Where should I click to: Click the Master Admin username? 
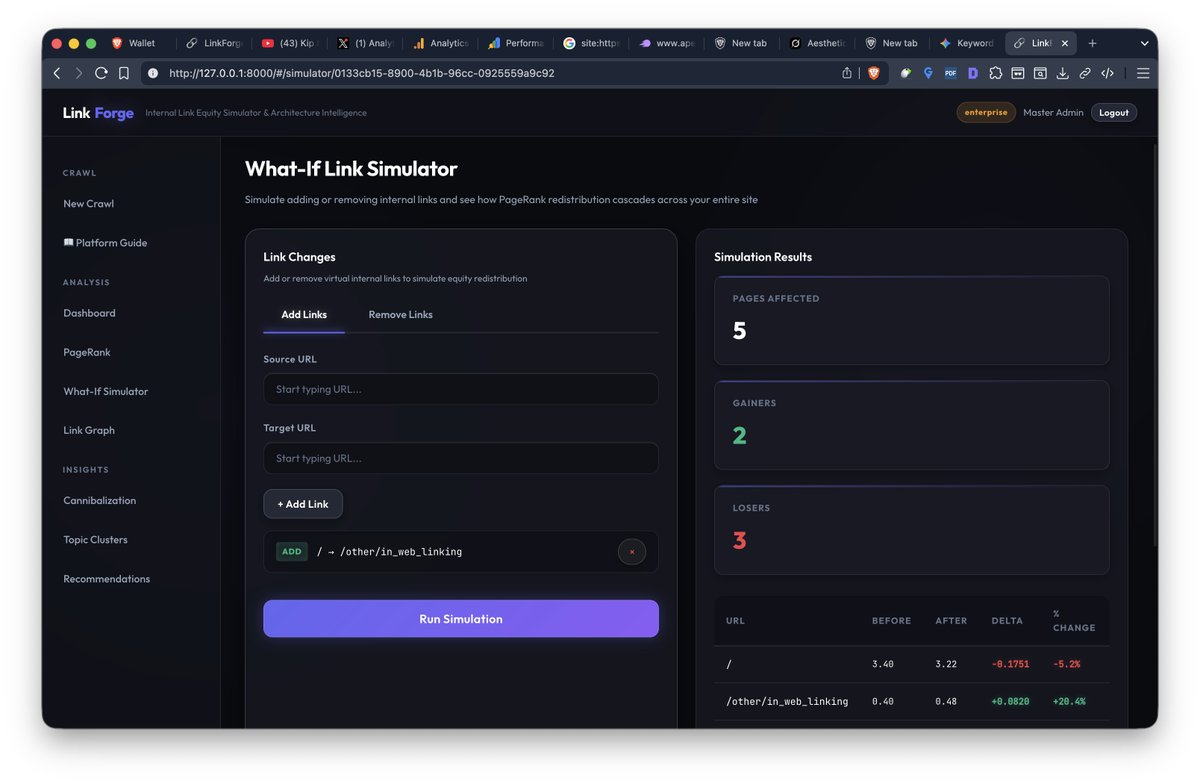tap(1053, 113)
